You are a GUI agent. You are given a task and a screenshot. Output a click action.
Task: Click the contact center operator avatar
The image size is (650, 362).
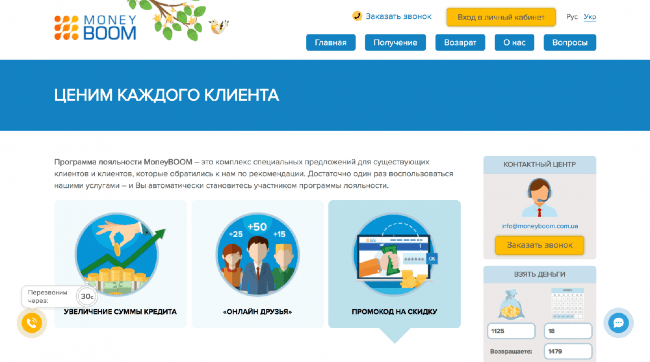click(x=539, y=198)
